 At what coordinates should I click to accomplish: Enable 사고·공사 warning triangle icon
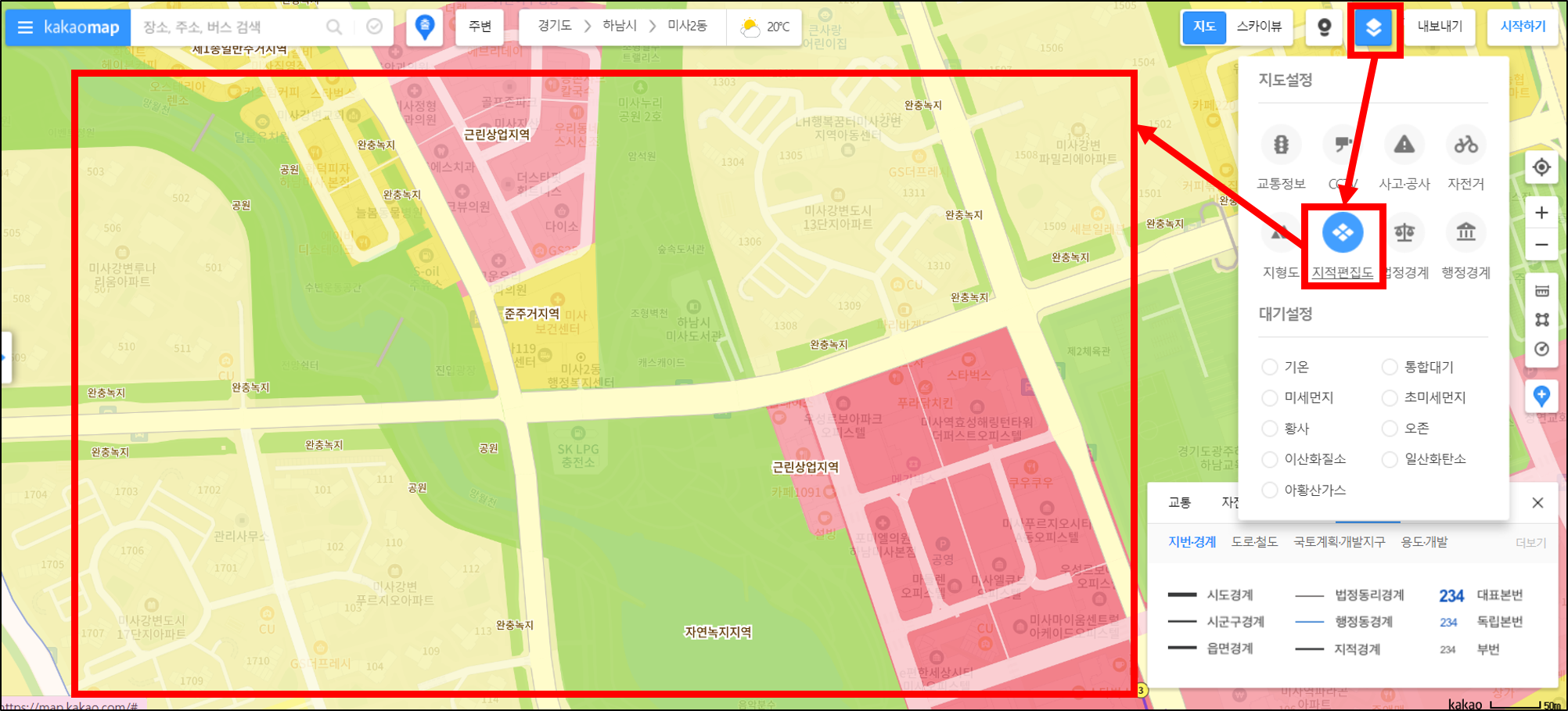click(1404, 145)
